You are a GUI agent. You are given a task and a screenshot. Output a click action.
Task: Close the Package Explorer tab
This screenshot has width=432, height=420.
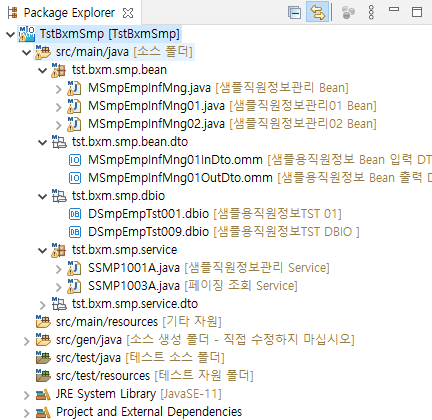128,13
